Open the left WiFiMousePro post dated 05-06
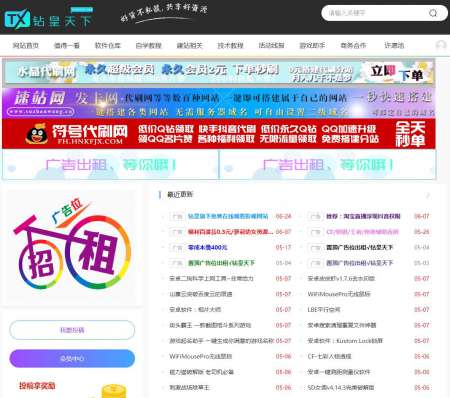Image resolution: width=450 pixels, height=398 pixels. 200,356
